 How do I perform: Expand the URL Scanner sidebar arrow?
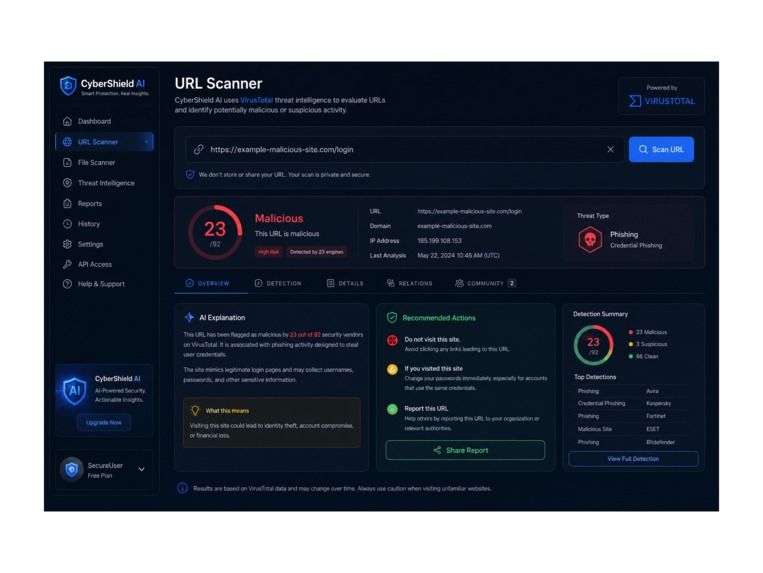coord(146,142)
